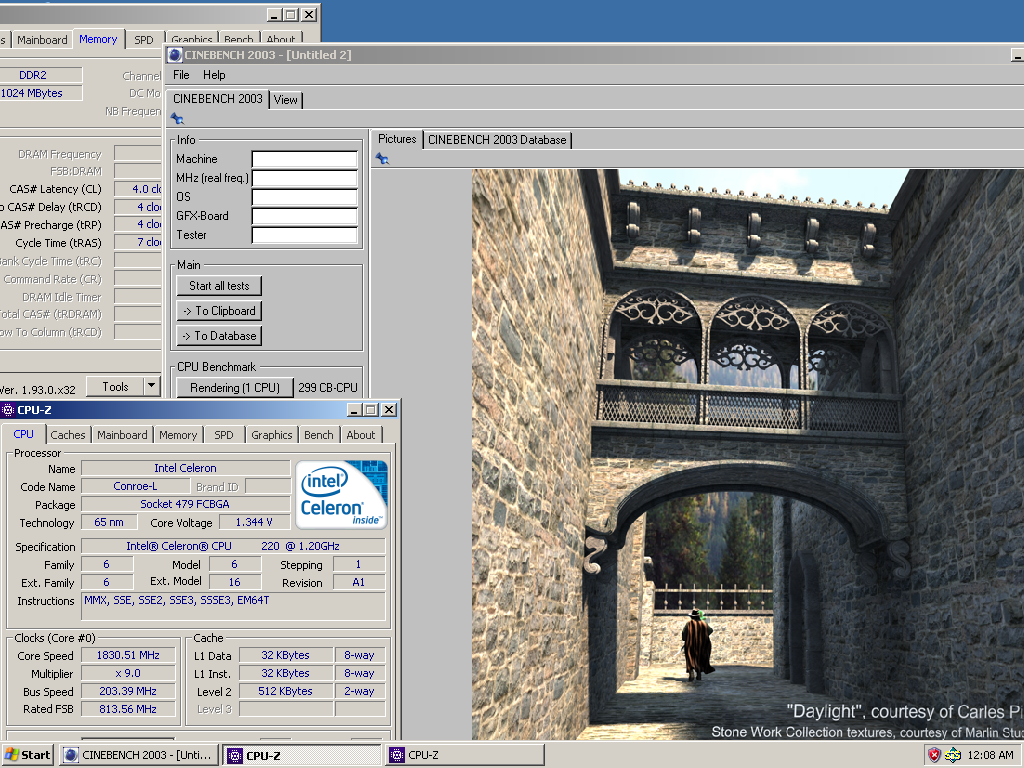Click the 65 nm technology value
This screenshot has width=1024, height=768.
[108, 522]
